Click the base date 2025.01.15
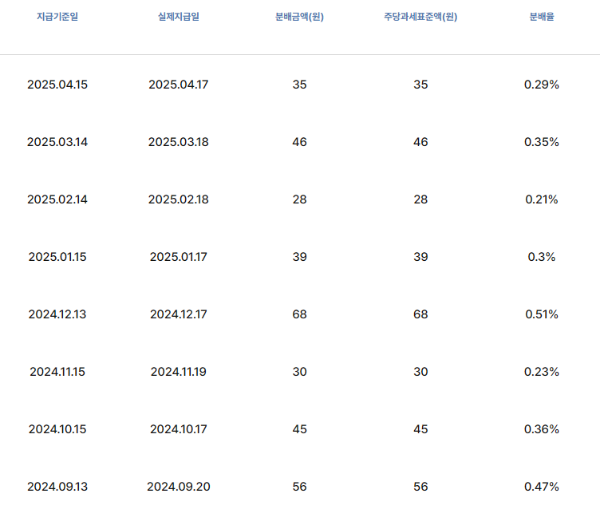 tap(57, 257)
